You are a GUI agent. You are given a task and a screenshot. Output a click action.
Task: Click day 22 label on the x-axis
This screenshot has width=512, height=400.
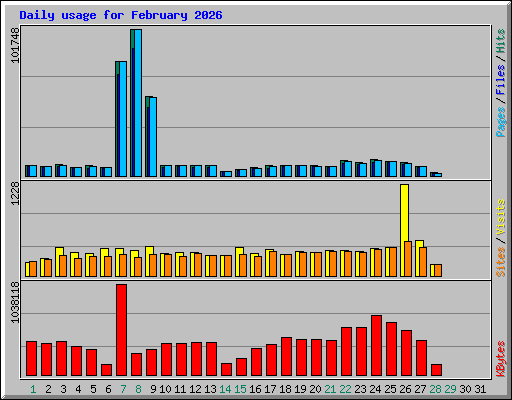[345, 389]
